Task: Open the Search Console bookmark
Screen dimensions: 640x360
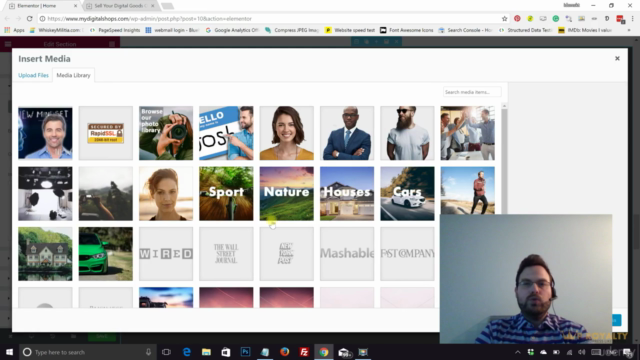Action: pos(466,30)
